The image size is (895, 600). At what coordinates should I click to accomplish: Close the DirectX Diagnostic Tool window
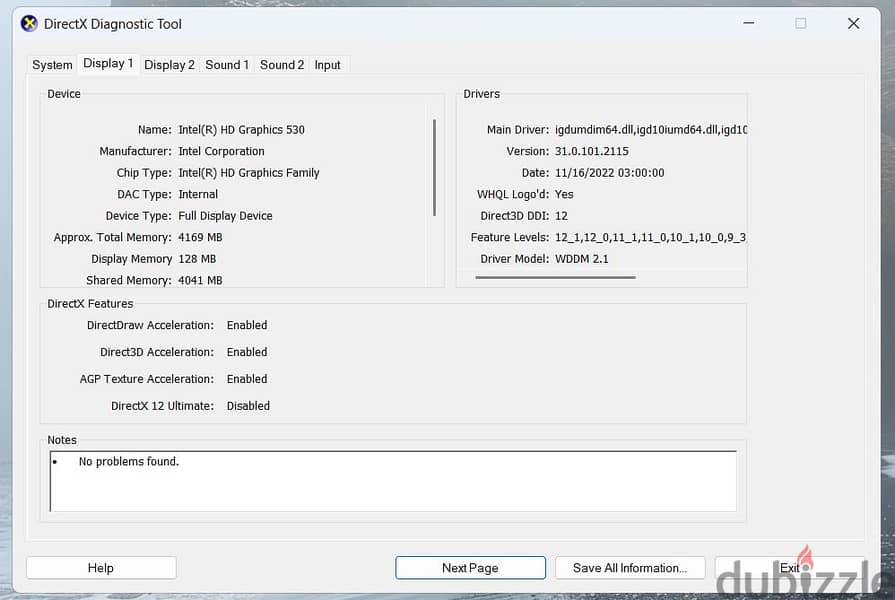tap(853, 23)
